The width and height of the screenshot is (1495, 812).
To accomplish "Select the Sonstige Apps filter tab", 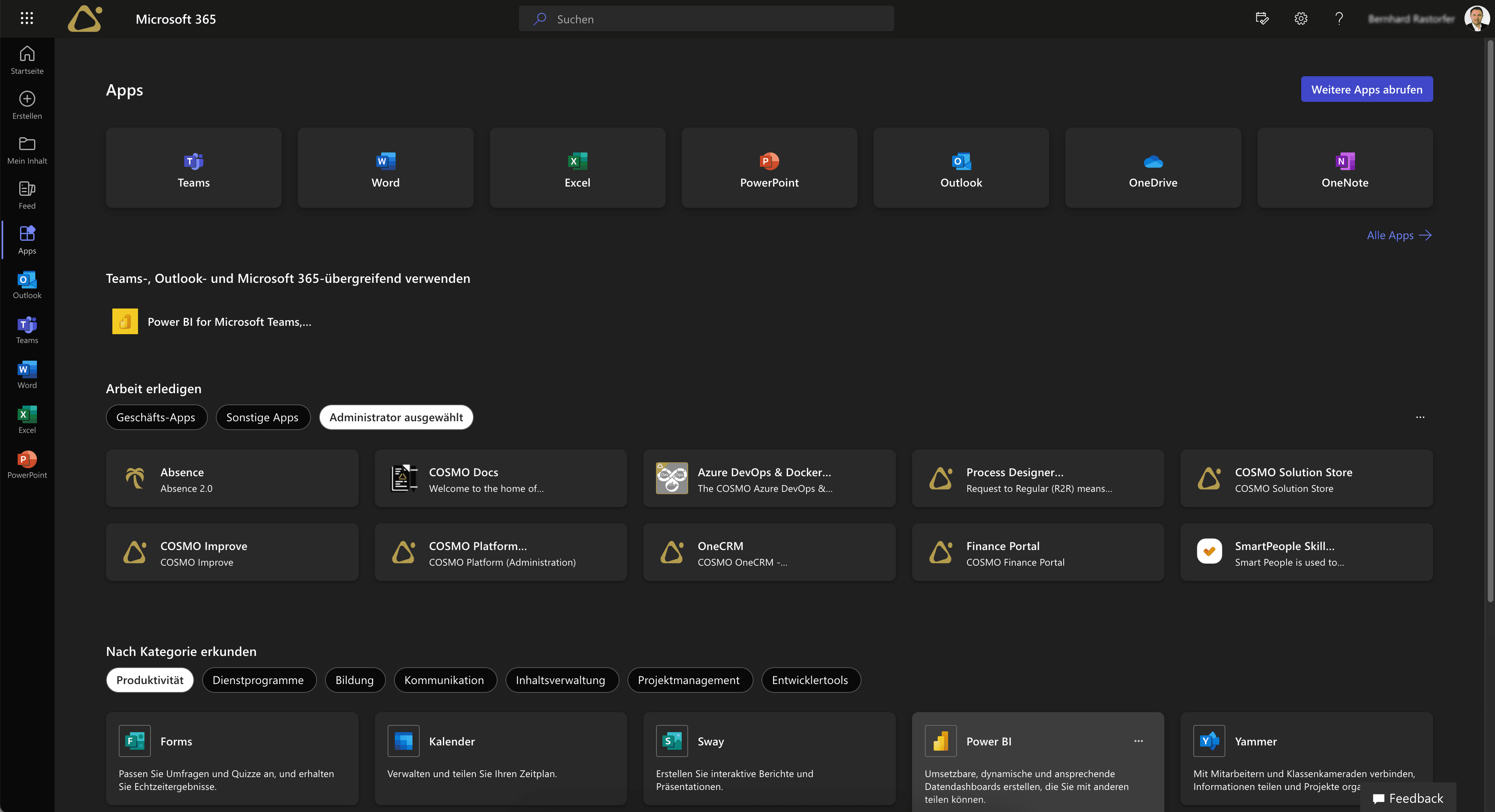I will [x=262, y=417].
